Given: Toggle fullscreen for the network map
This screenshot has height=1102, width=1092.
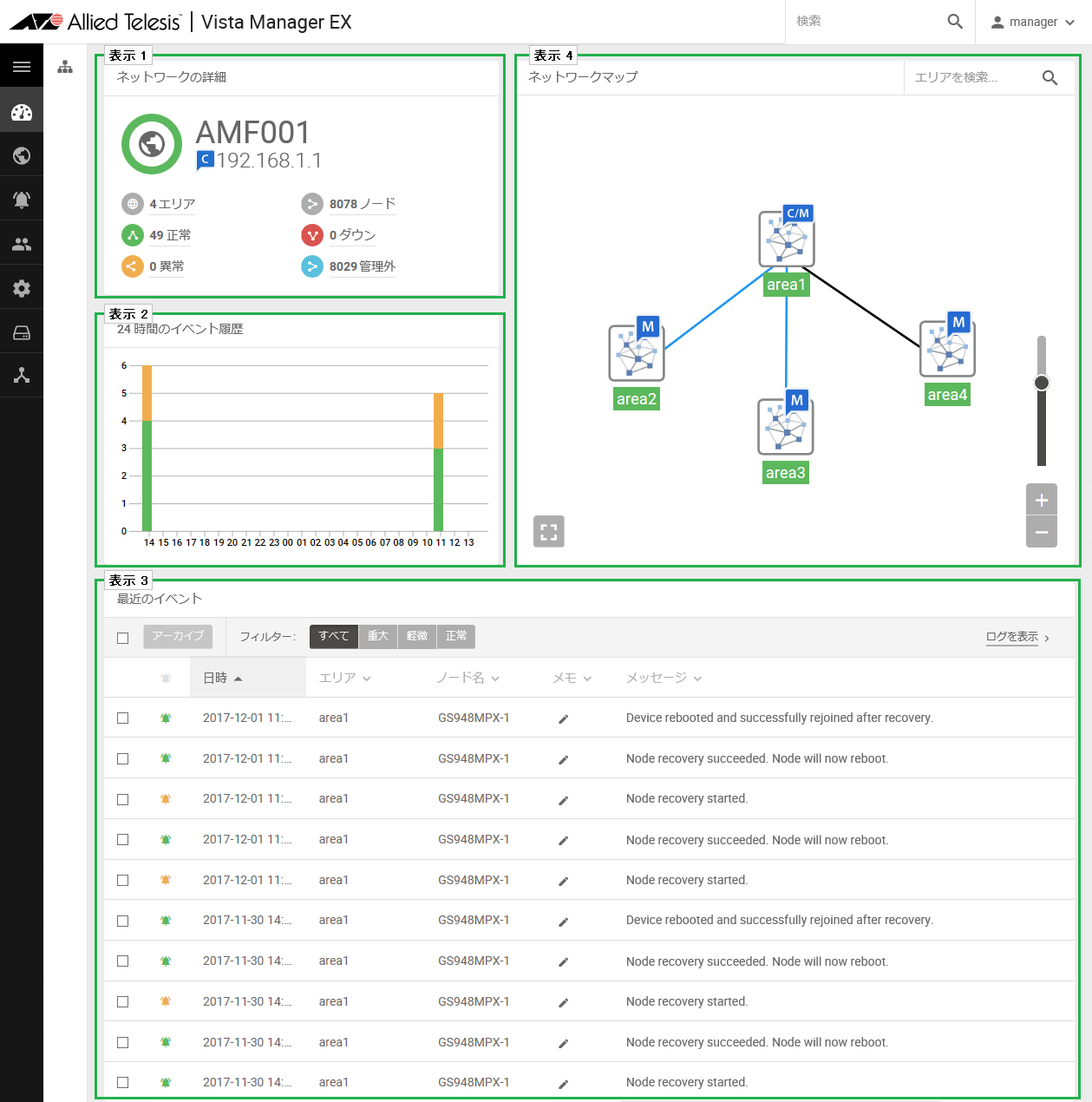Looking at the screenshot, I should click(548, 532).
